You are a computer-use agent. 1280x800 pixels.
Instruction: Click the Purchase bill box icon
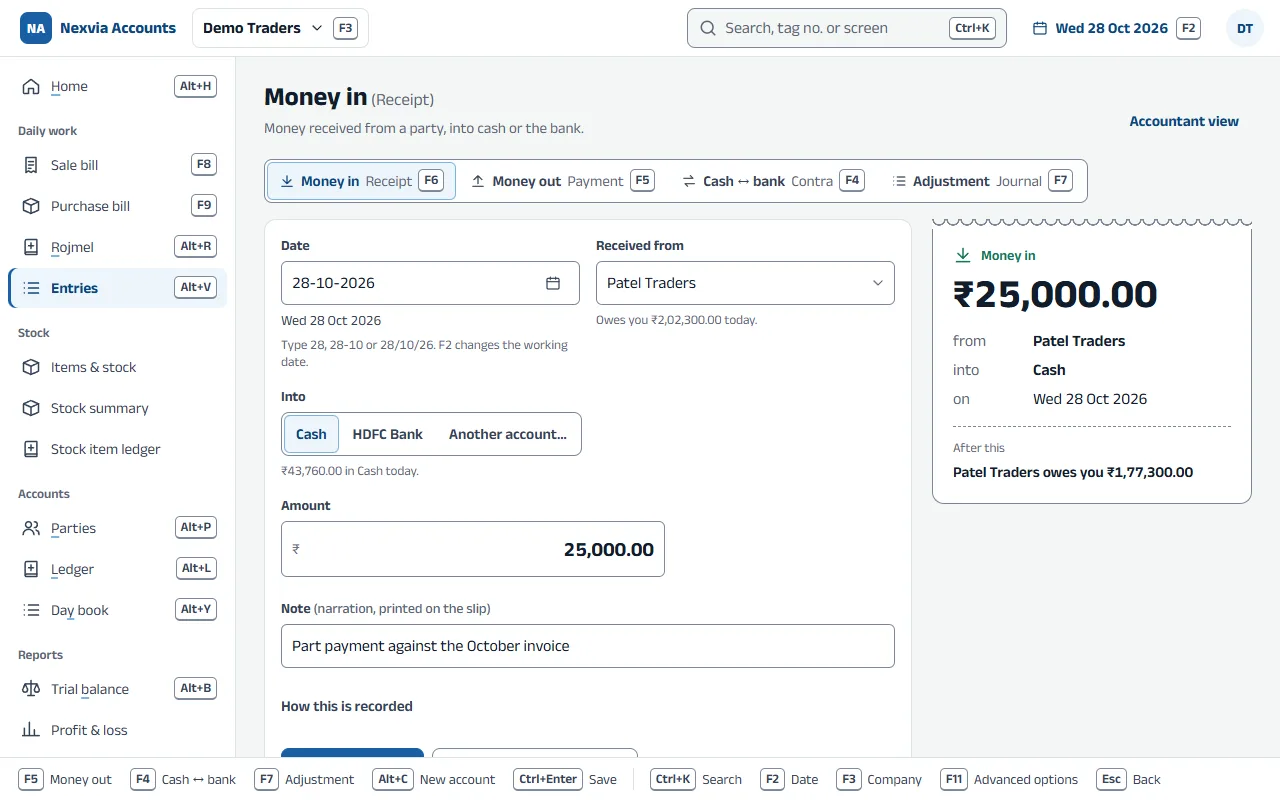31,206
